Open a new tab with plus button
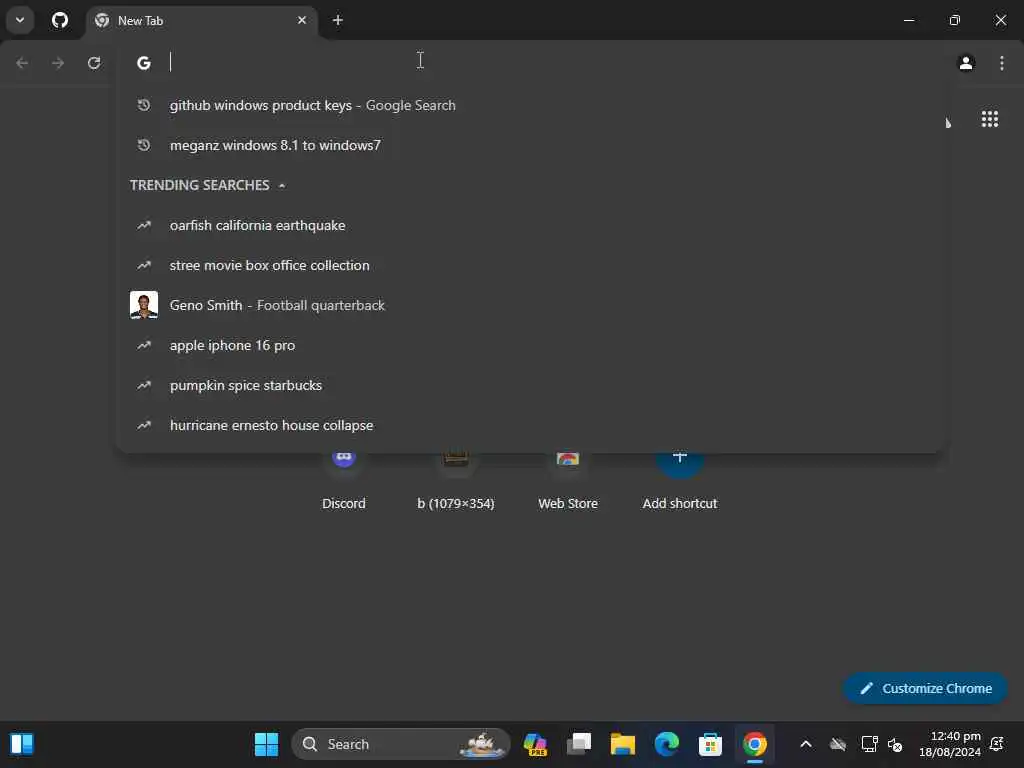This screenshot has width=1024, height=768. point(338,20)
